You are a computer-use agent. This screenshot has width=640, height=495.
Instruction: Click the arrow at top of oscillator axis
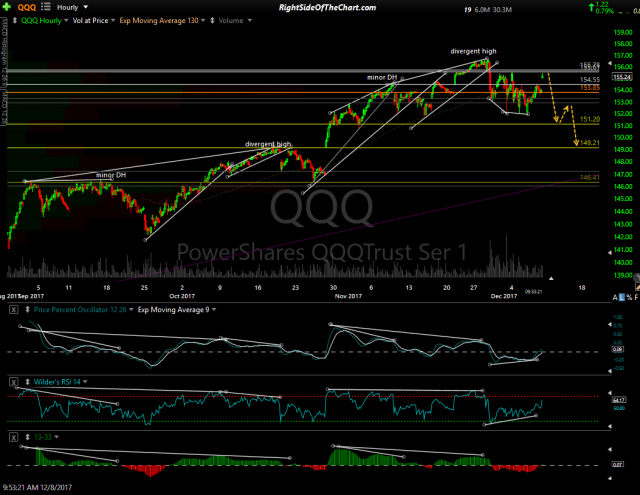click(610, 324)
